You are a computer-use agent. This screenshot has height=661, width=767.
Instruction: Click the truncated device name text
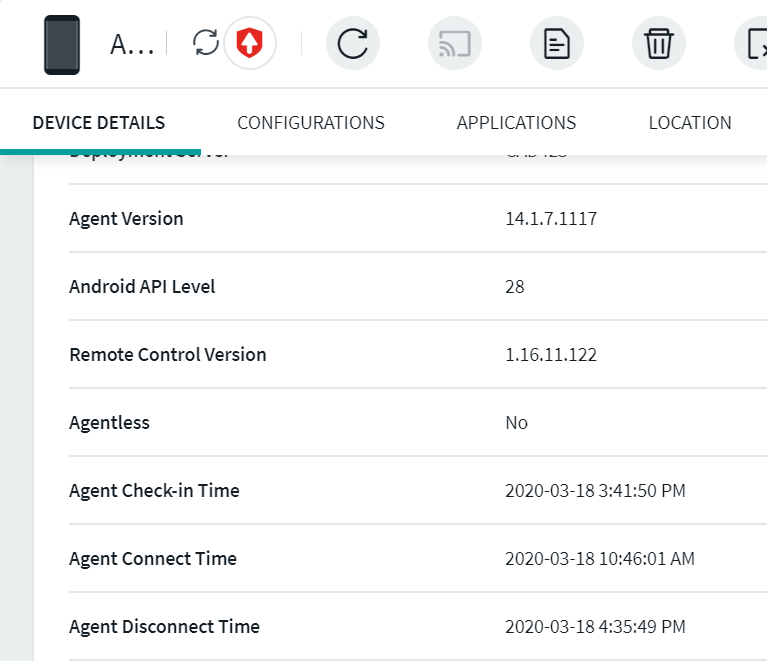131,45
